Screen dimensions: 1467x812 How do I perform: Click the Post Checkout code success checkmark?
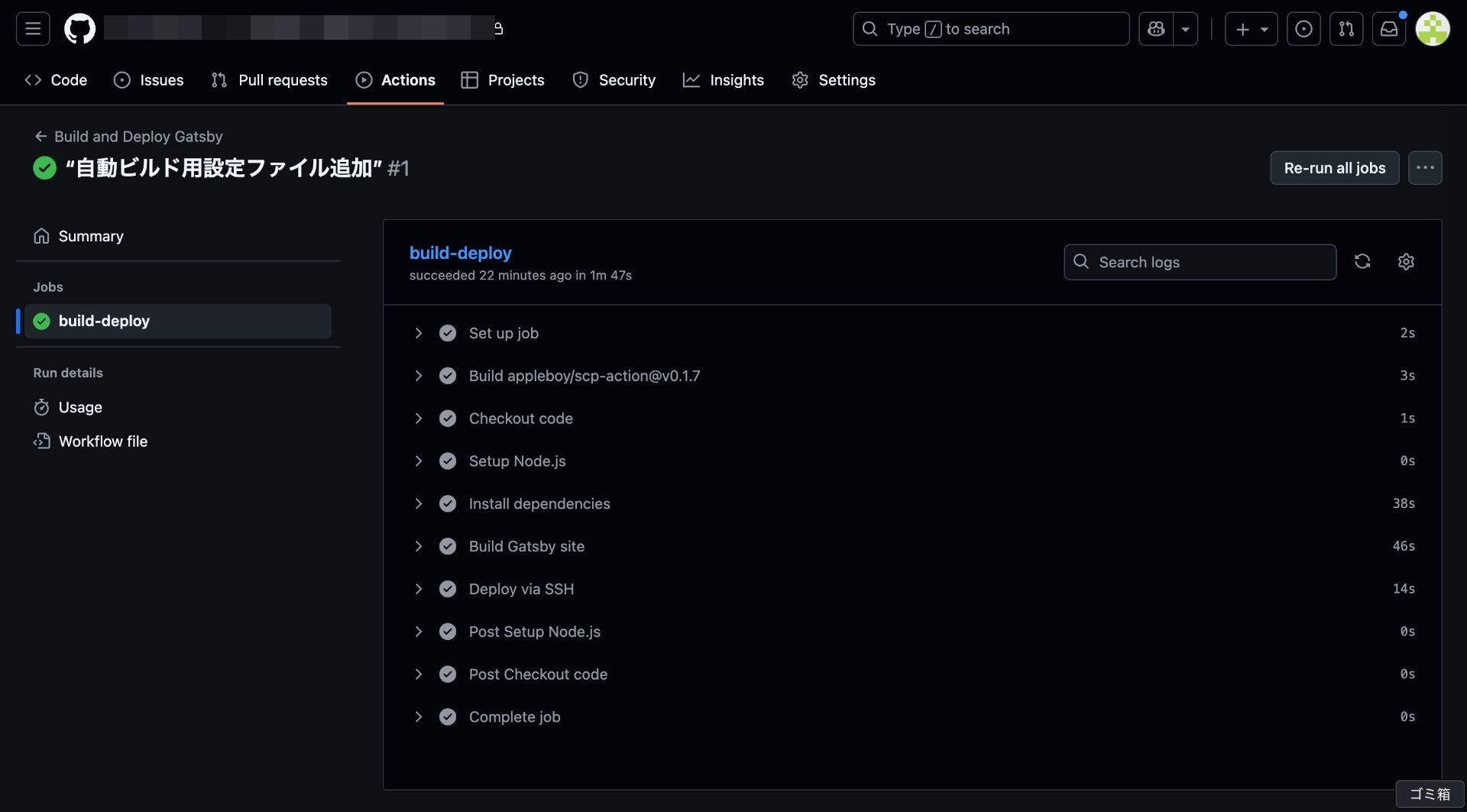click(448, 675)
